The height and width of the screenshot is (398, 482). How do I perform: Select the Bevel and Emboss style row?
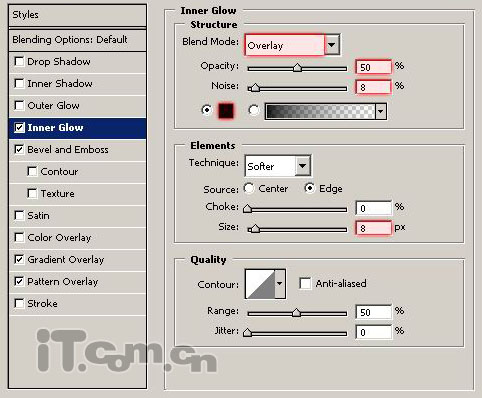click(x=77, y=150)
